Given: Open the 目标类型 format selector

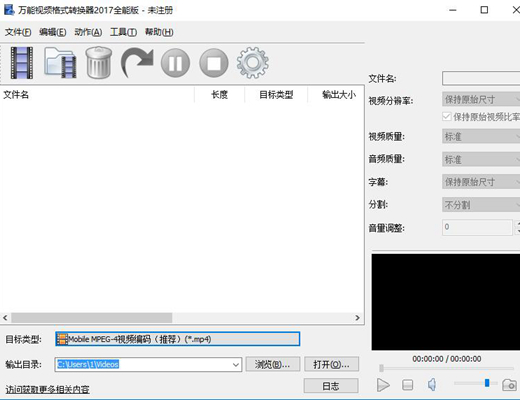Looking at the screenshot, I should [178, 339].
